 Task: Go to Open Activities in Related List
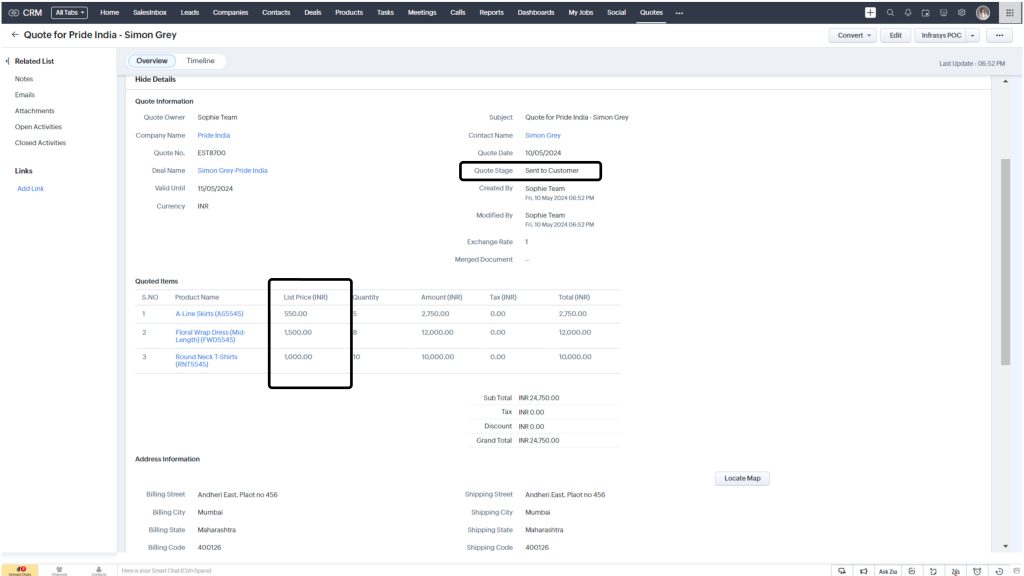click(x=38, y=127)
